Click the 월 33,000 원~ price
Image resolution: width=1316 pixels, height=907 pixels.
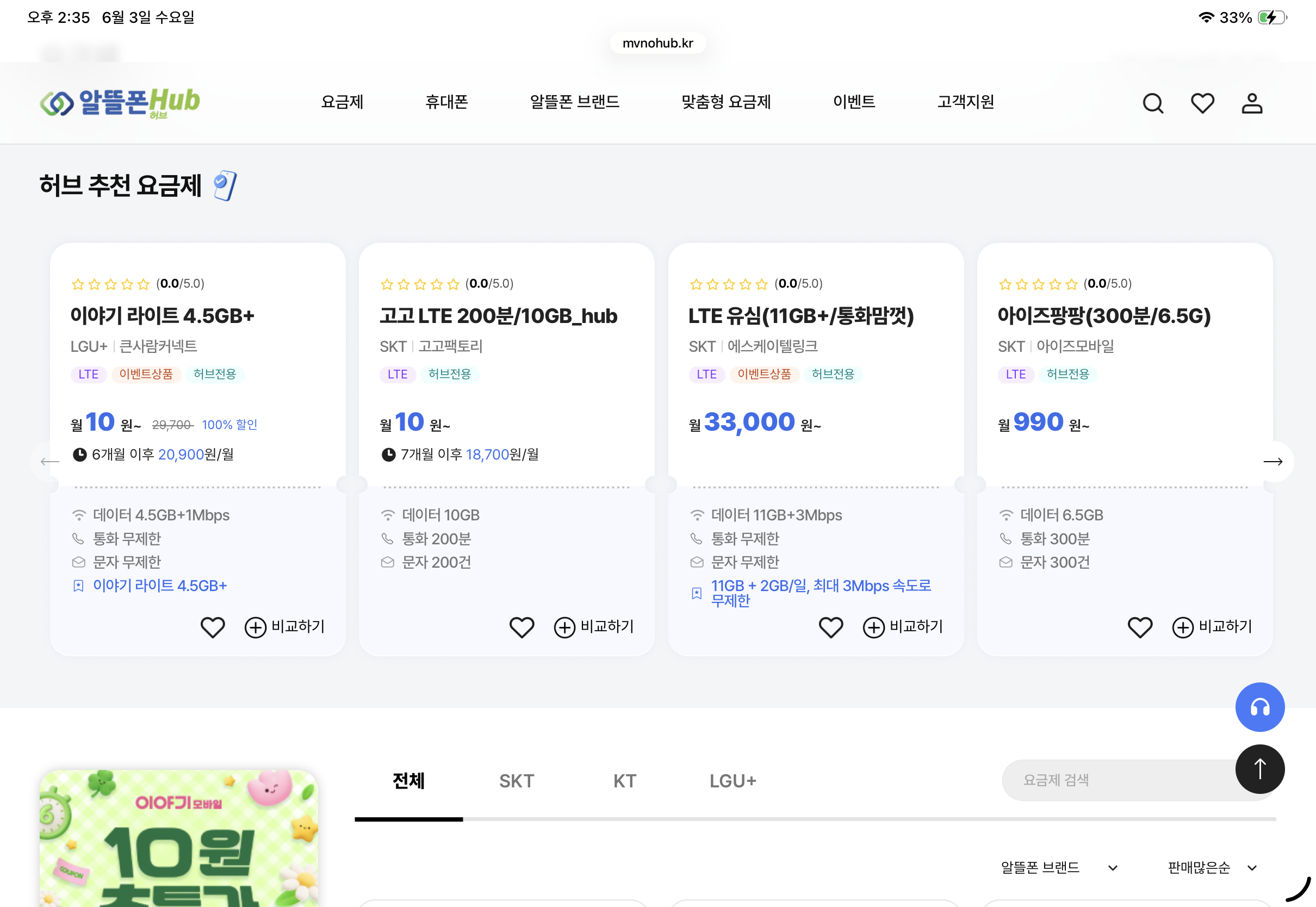[x=755, y=423]
